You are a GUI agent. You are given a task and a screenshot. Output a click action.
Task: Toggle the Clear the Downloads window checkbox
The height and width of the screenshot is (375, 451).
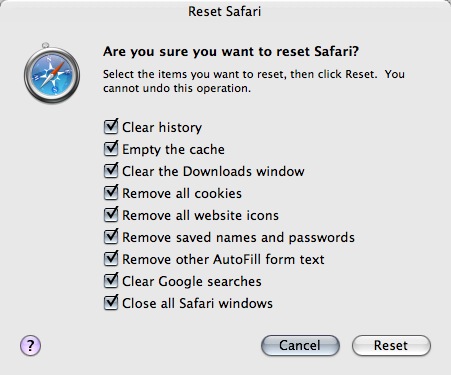tap(111, 171)
